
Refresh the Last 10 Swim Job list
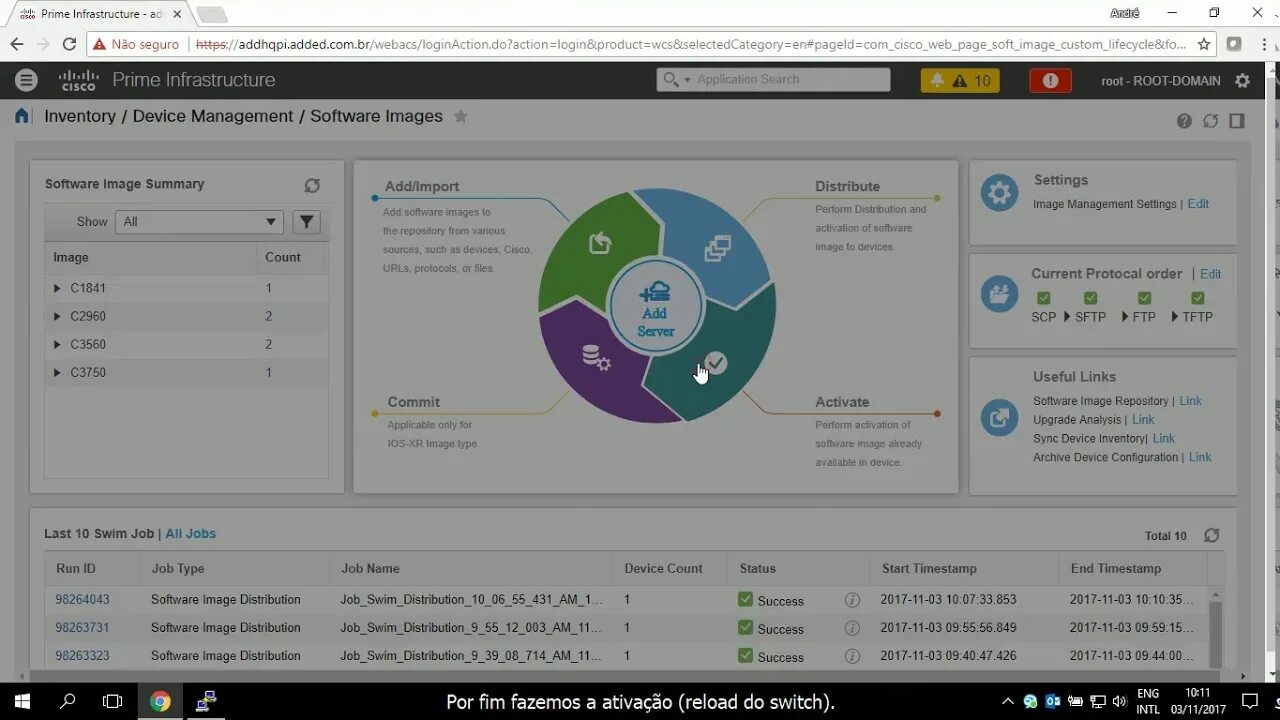pyautogui.click(x=1211, y=535)
